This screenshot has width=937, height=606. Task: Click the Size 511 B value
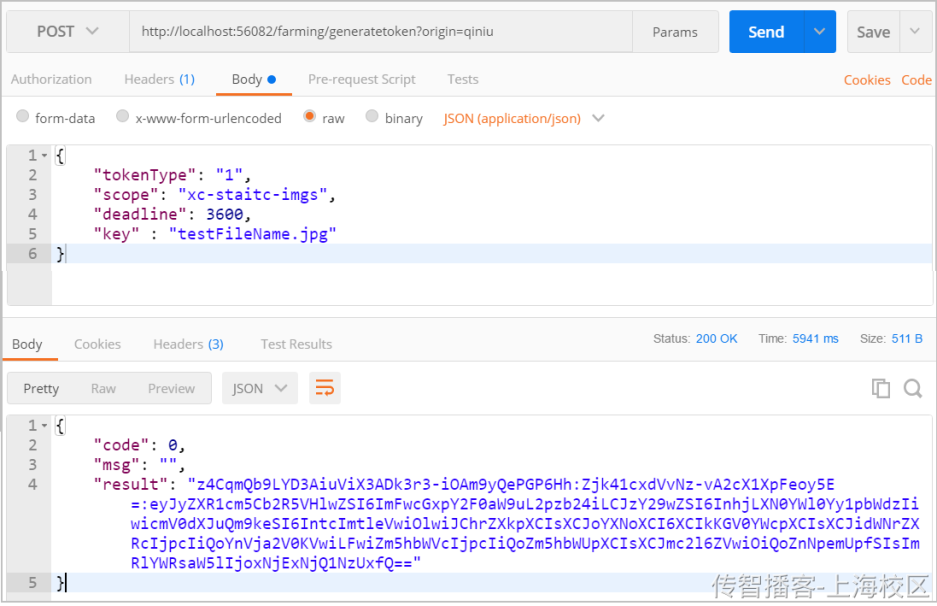[x=907, y=339]
